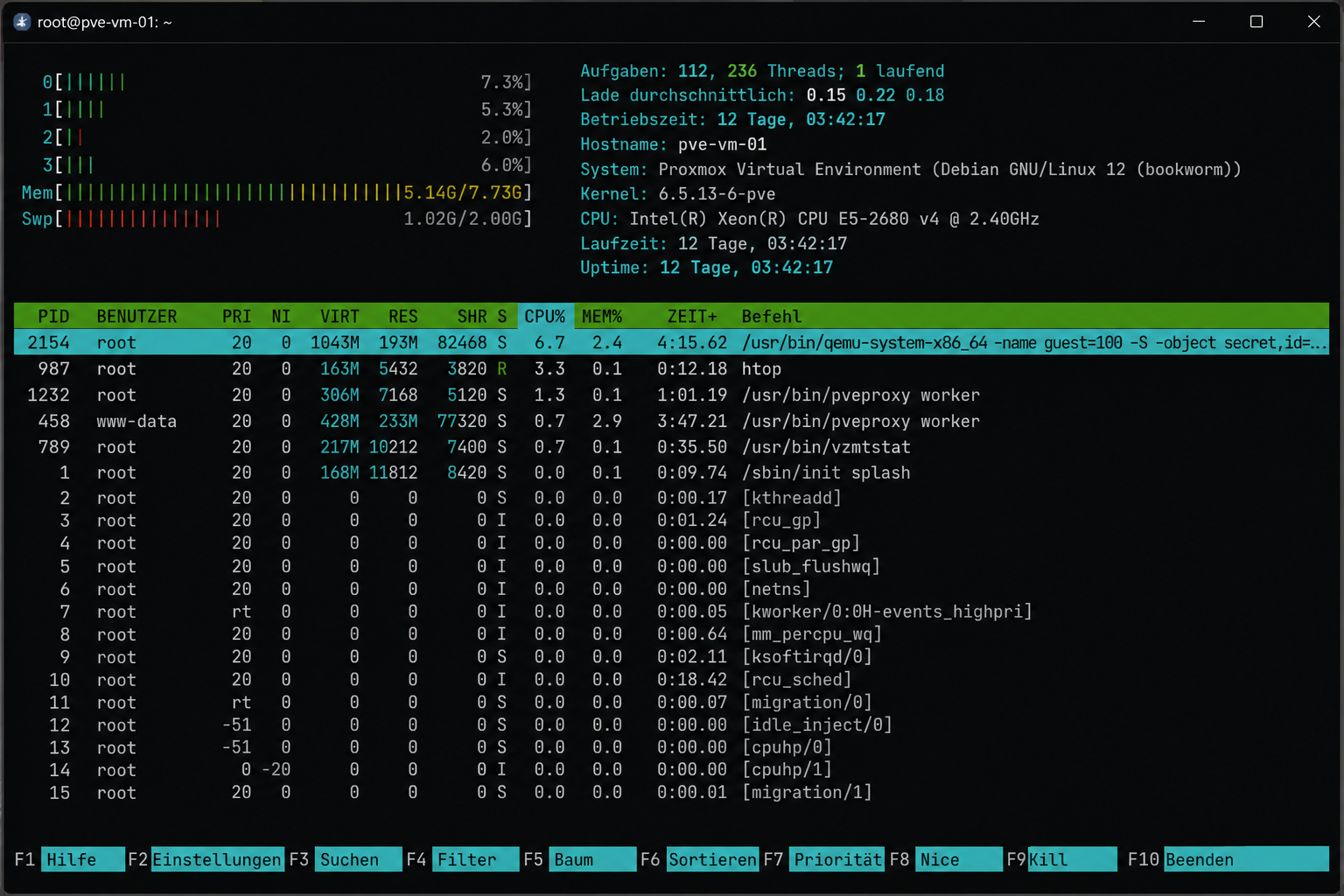Select the [netns] process row
Screen dimensions: 1344x896
point(671,589)
